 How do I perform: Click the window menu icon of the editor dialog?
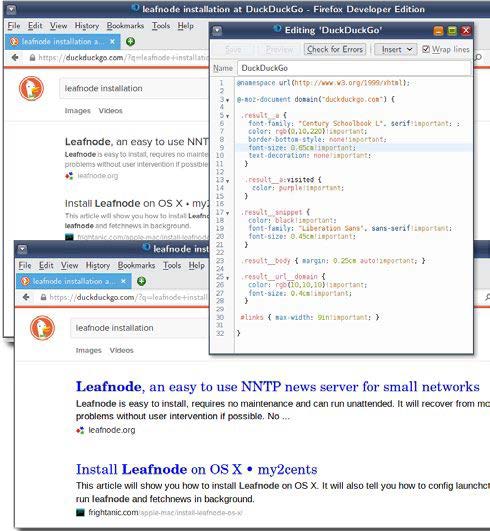[217, 31]
